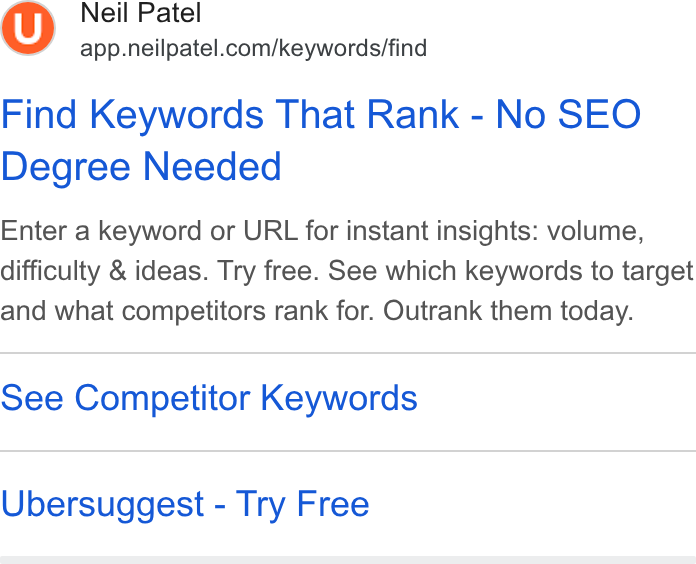Image resolution: width=696 pixels, height=564 pixels.
Task: Select the description line starting Enter a keyword
Action: tap(322, 231)
